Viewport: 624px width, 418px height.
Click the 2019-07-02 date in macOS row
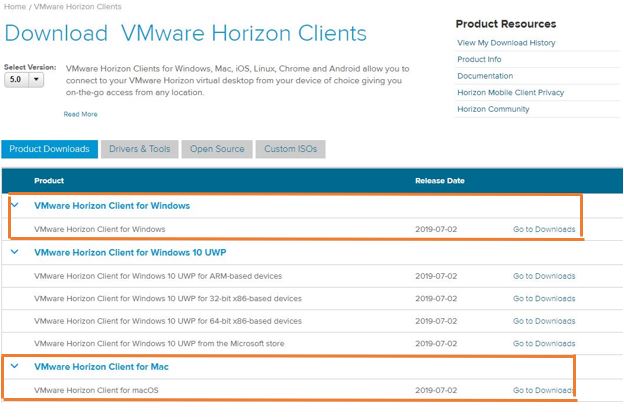tap(436, 390)
